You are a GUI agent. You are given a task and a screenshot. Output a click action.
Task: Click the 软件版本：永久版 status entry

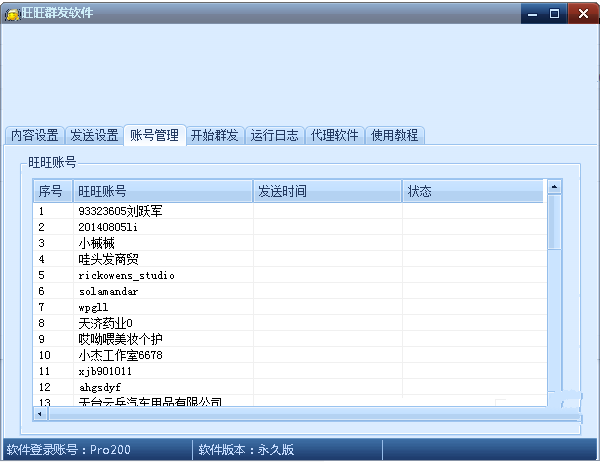coord(246,449)
